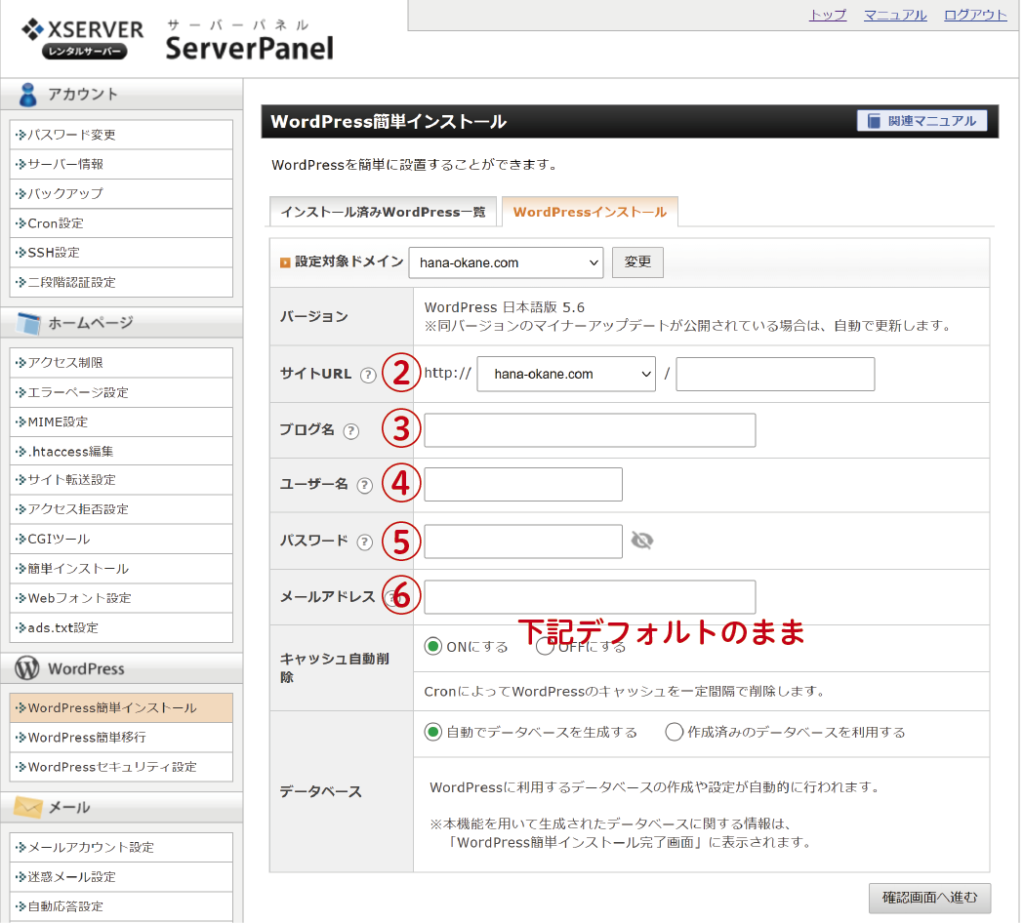
Task: Open サーバー情報 in sidebar
Action: (121, 165)
